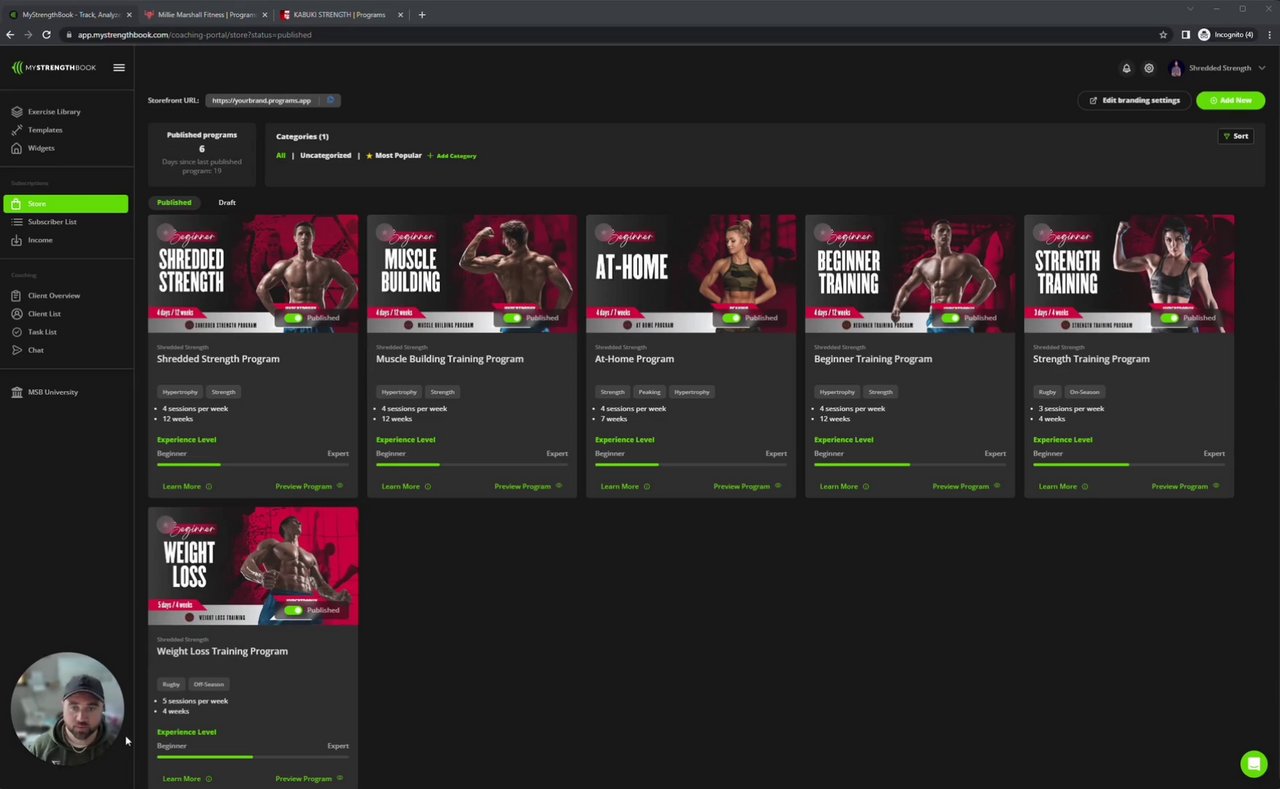Click the info icon beside Shredded Strength Learn More
Viewport: 1280px width, 789px height.
pyautogui.click(x=208, y=487)
